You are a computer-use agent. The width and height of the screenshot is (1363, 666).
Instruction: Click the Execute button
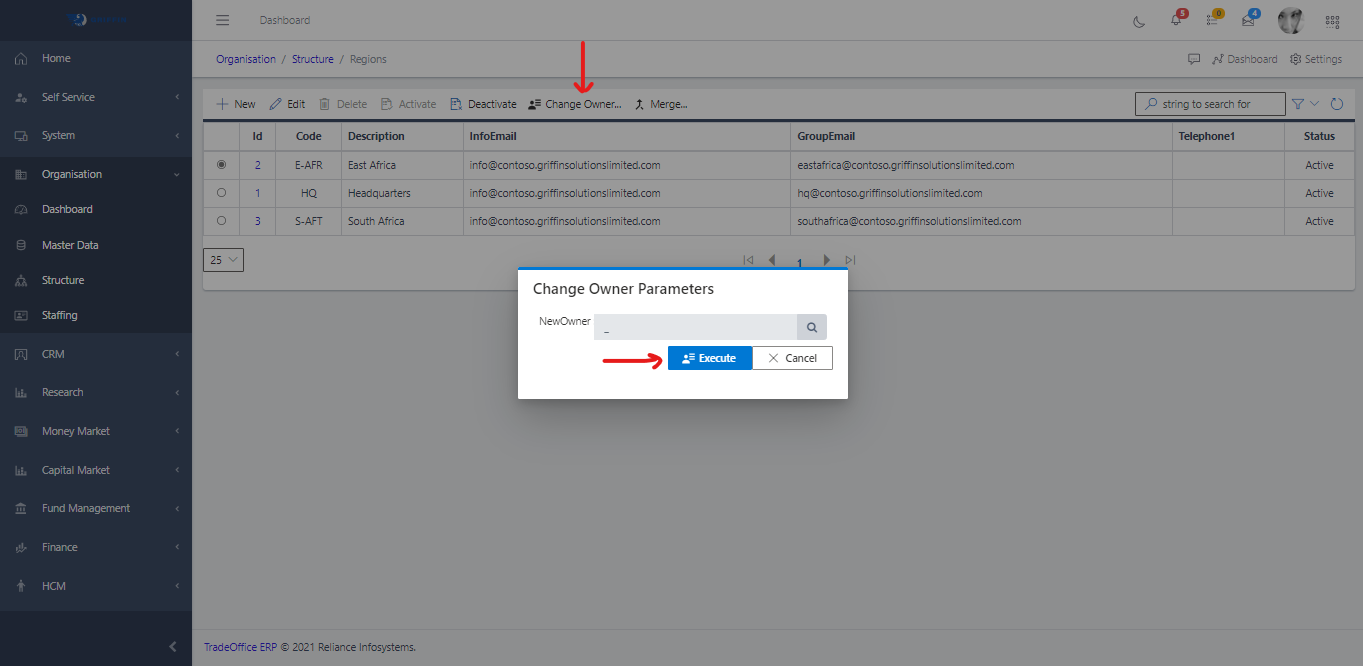[x=709, y=358]
